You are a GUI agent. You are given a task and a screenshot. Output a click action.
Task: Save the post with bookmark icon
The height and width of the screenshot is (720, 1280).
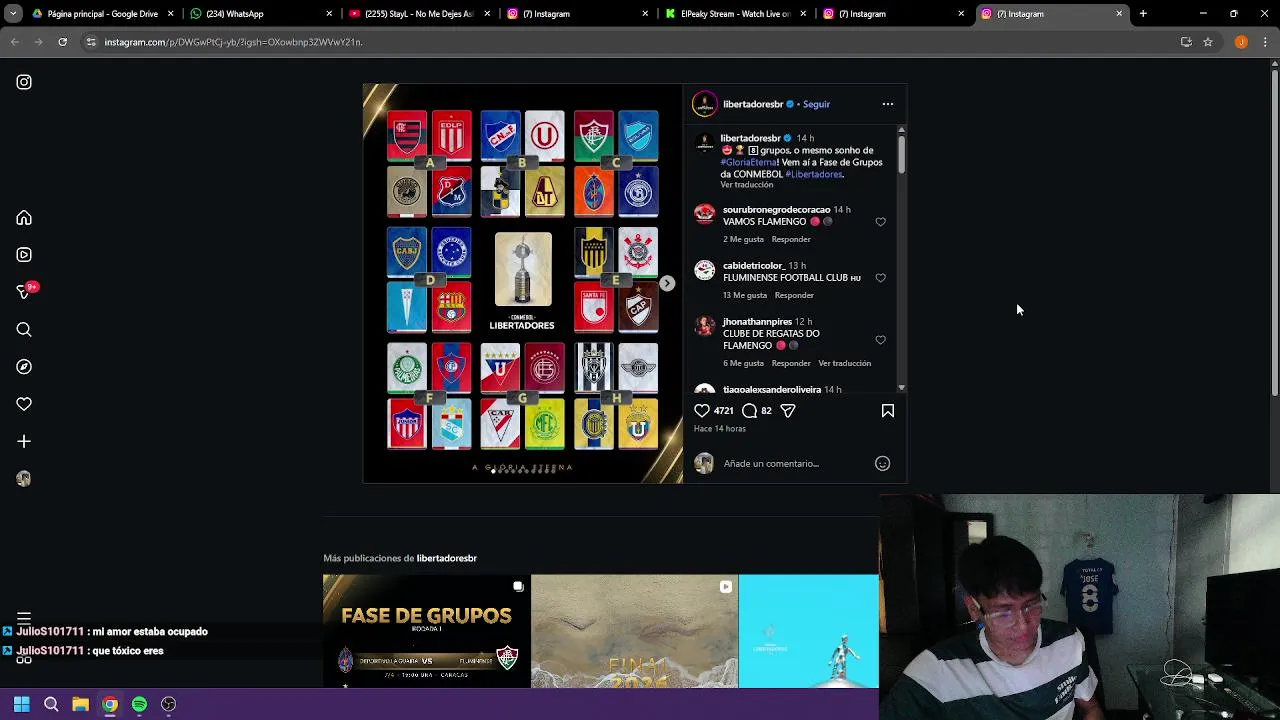click(x=887, y=410)
